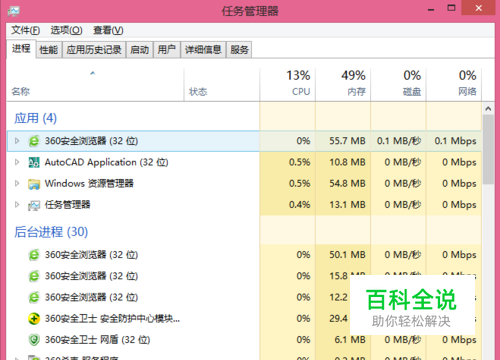Switch to the 性能 tab

(x=49, y=50)
